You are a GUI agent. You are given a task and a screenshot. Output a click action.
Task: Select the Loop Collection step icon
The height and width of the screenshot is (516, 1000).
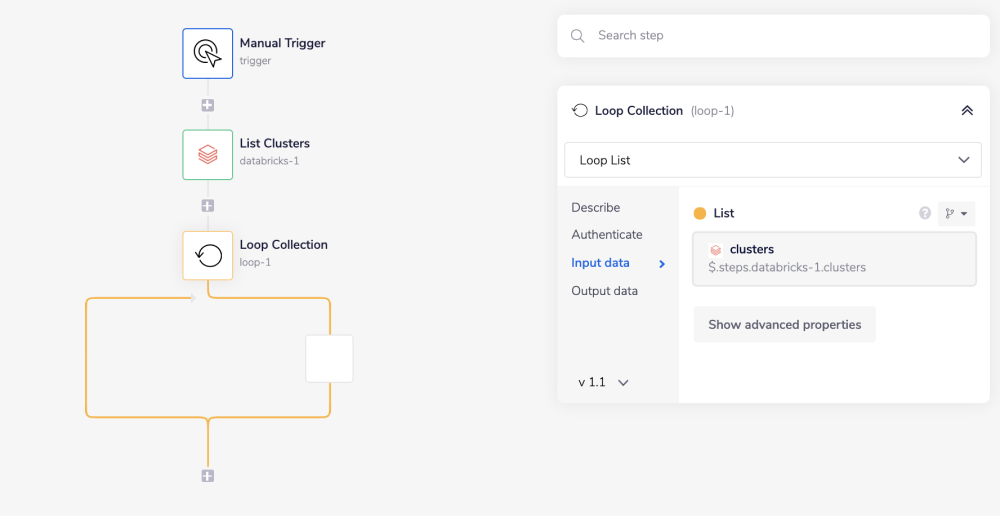tap(207, 256)
